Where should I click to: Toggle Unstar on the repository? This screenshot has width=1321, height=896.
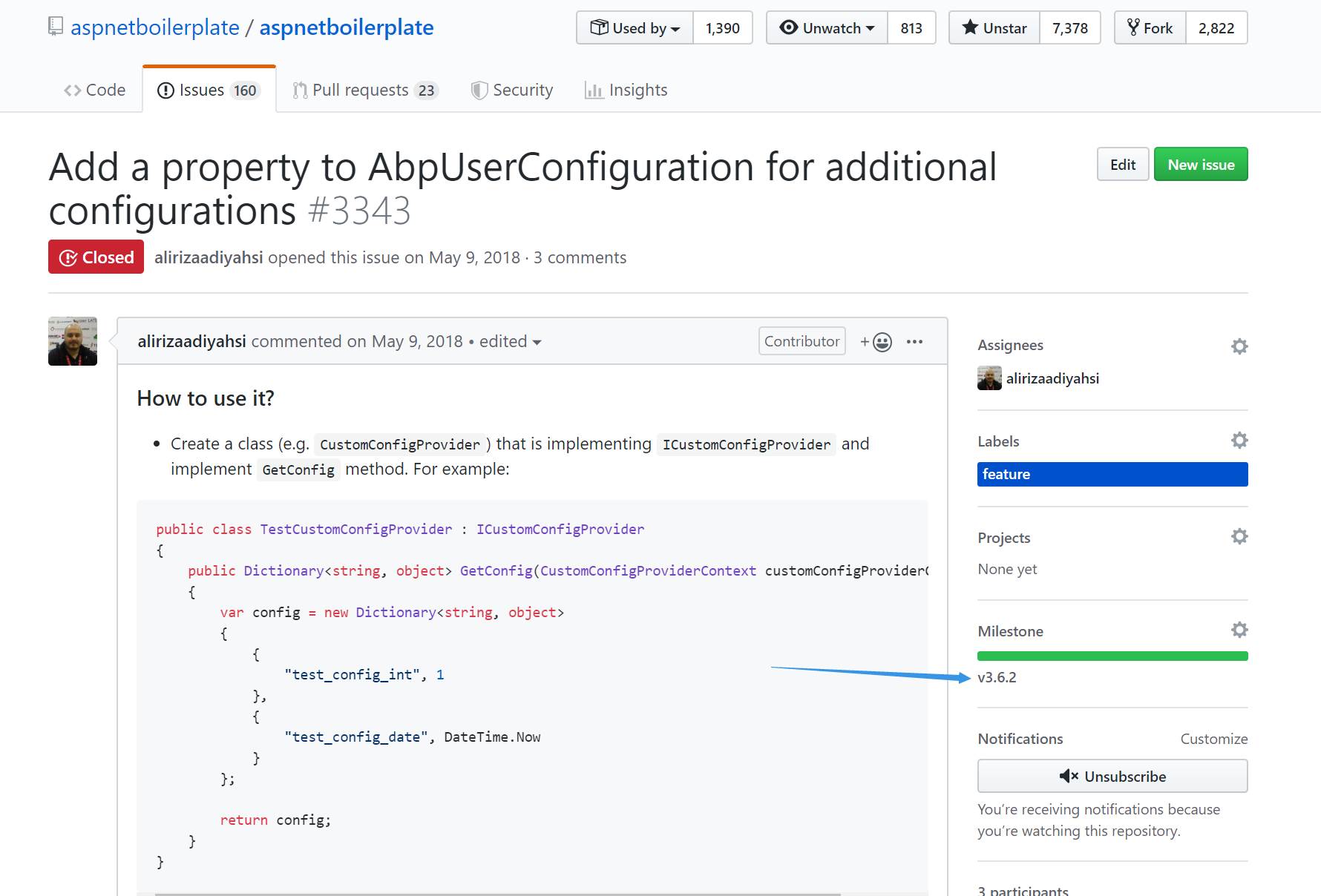[994, 27]
